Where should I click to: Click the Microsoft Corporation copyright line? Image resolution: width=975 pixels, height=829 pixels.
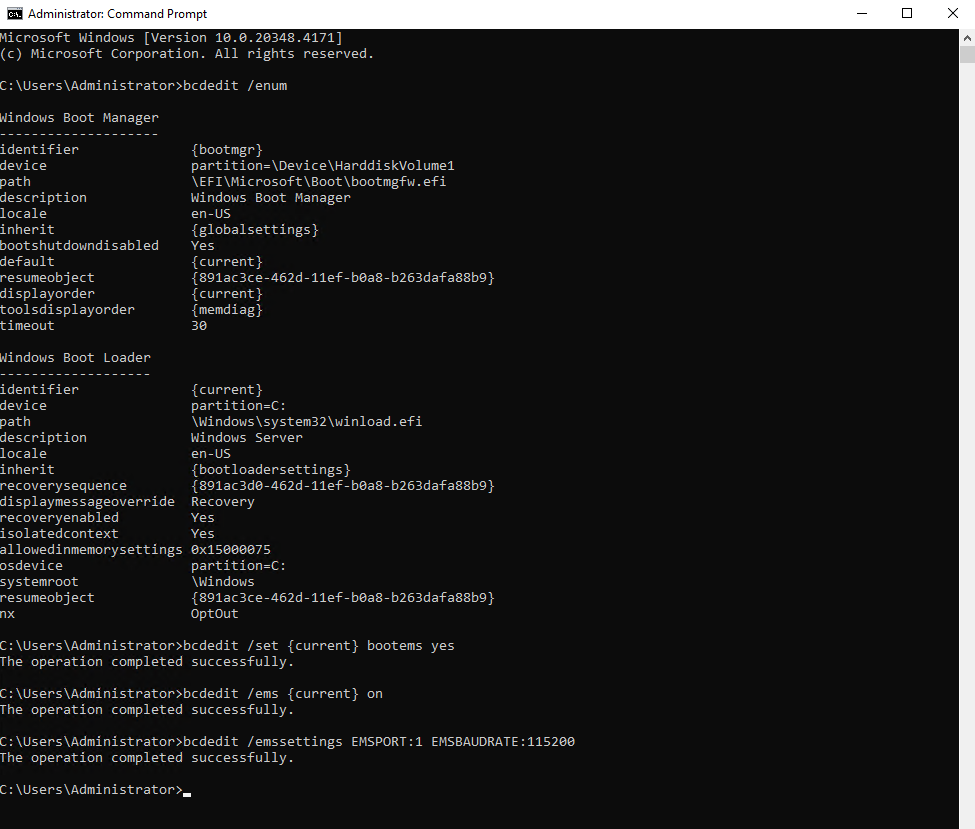[187, 54]
